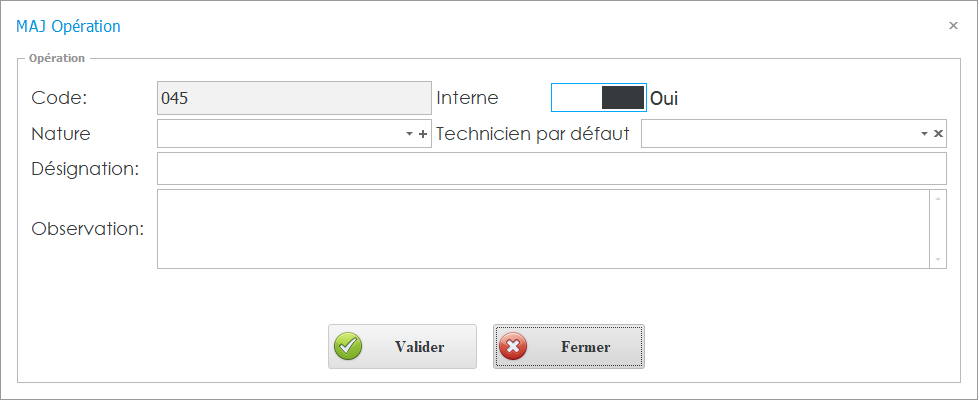Click the red cross icon on Fermer
The height and width of the screenshot is (400, 978).
514,347
